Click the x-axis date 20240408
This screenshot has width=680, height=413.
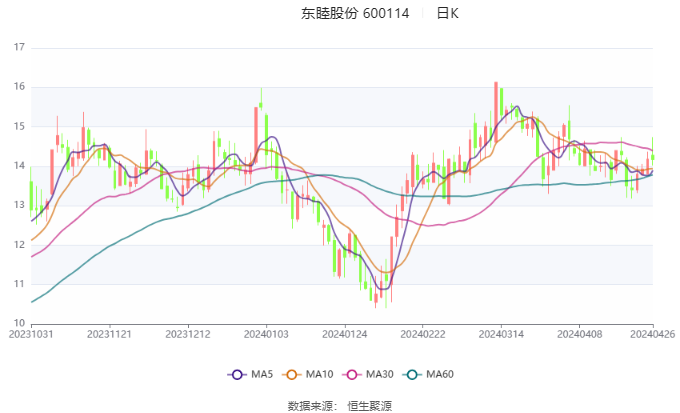coord(580,334)
